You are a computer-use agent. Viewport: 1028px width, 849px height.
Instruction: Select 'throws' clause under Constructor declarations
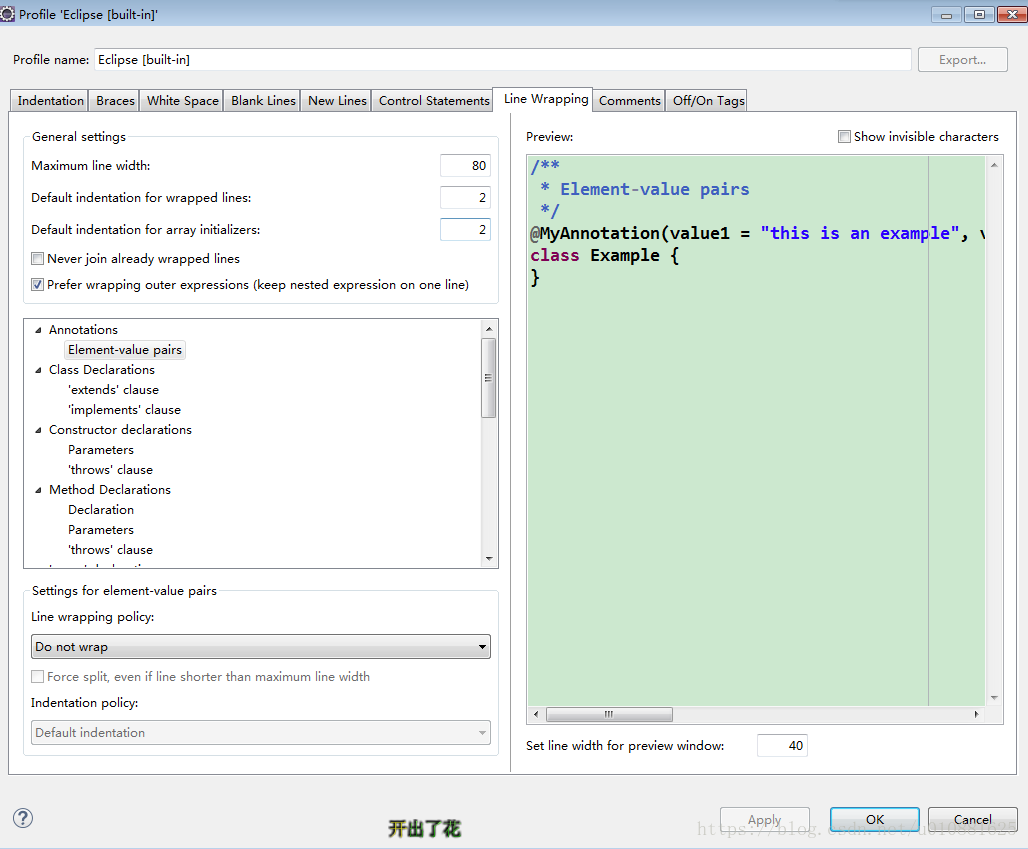click(x=111, y=470)
